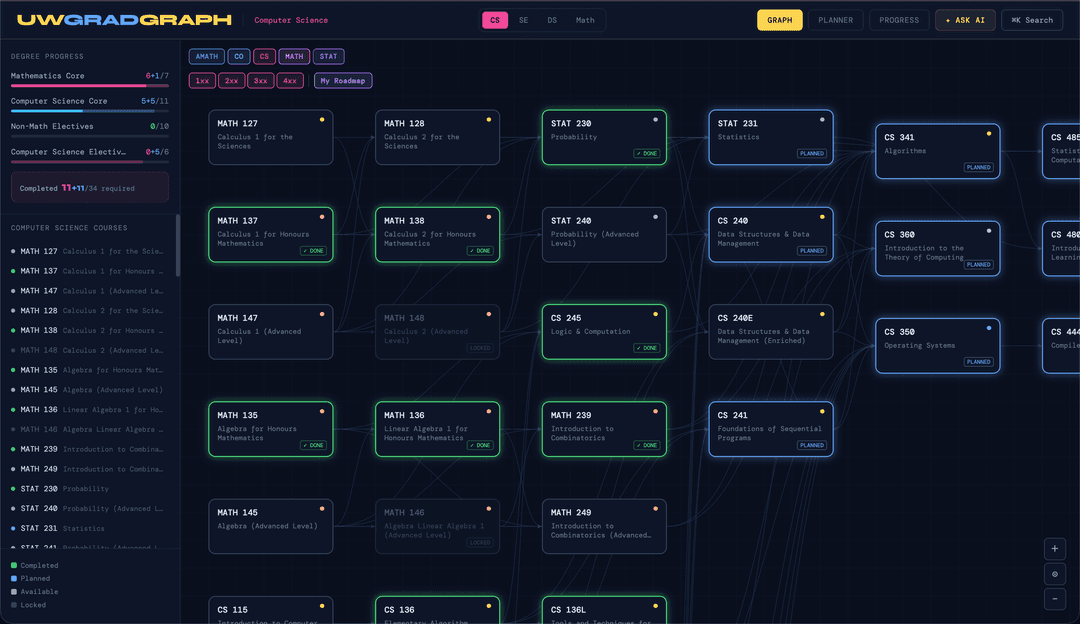Image resolution: width=1080 pixels, height=624 pixels.
Task: Open the Ask AI assistant
Action: [x=965, y=20]
